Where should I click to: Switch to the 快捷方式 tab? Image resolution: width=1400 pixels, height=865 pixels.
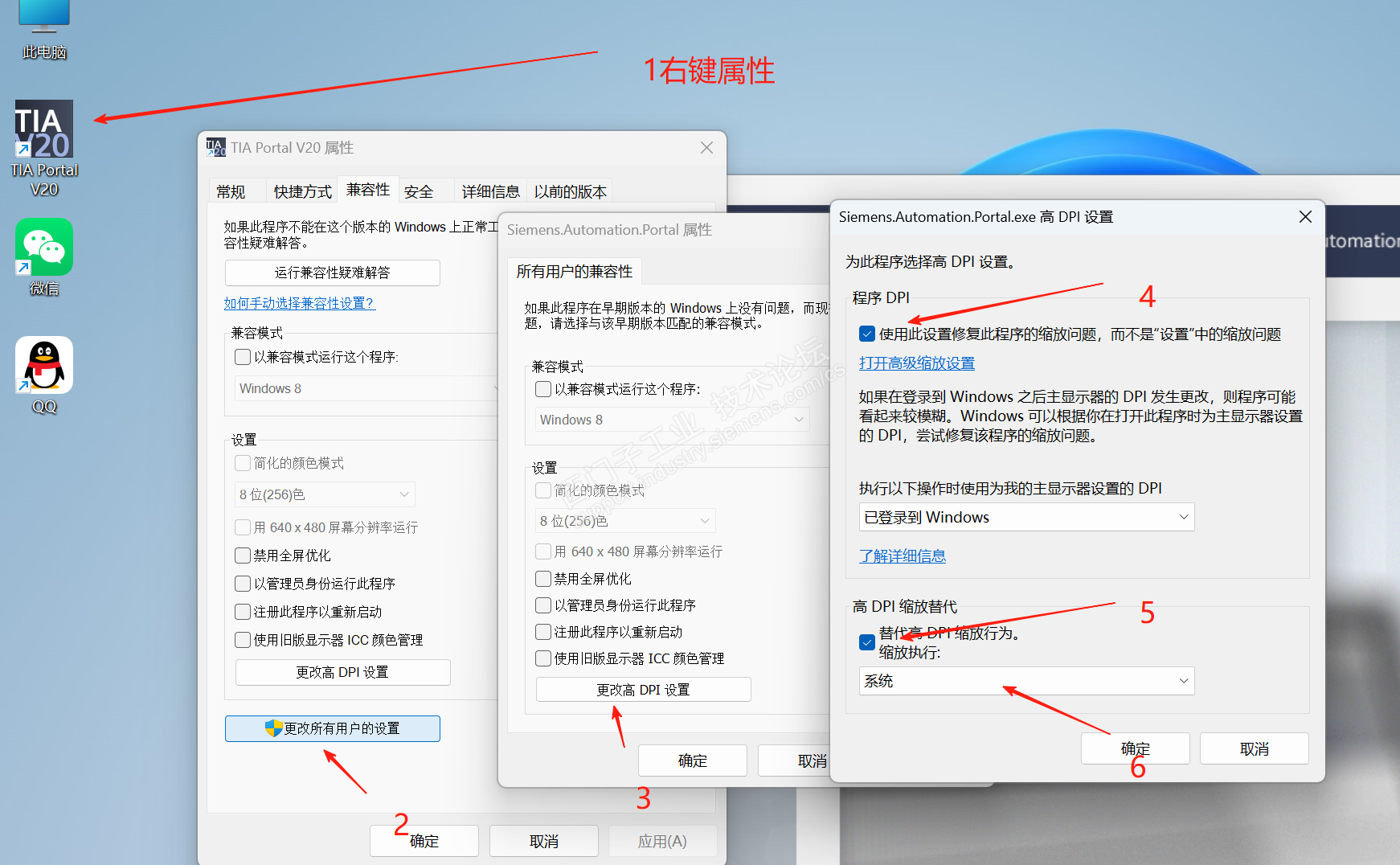302,191
